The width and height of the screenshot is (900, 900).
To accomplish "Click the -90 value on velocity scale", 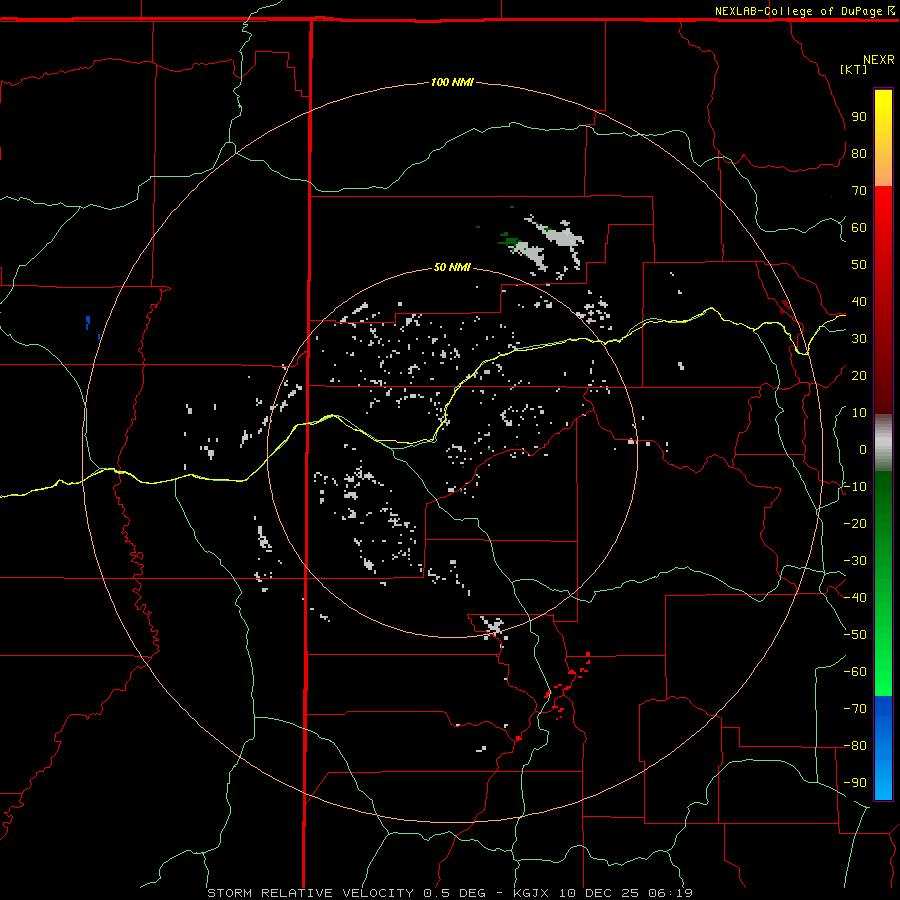I will click(x=855, y=783).
